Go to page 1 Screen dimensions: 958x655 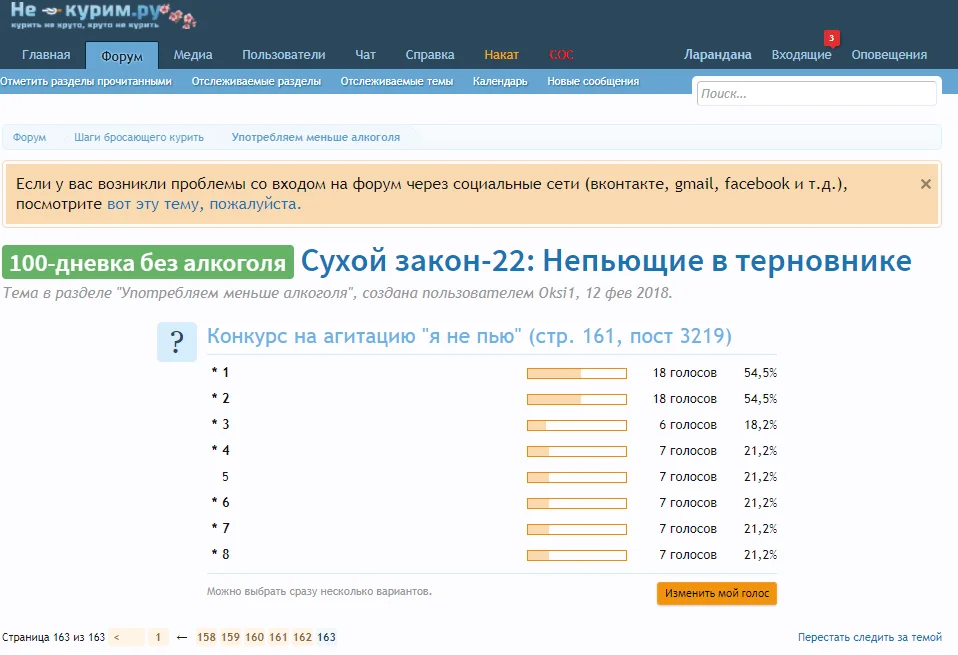pos(158,637)
